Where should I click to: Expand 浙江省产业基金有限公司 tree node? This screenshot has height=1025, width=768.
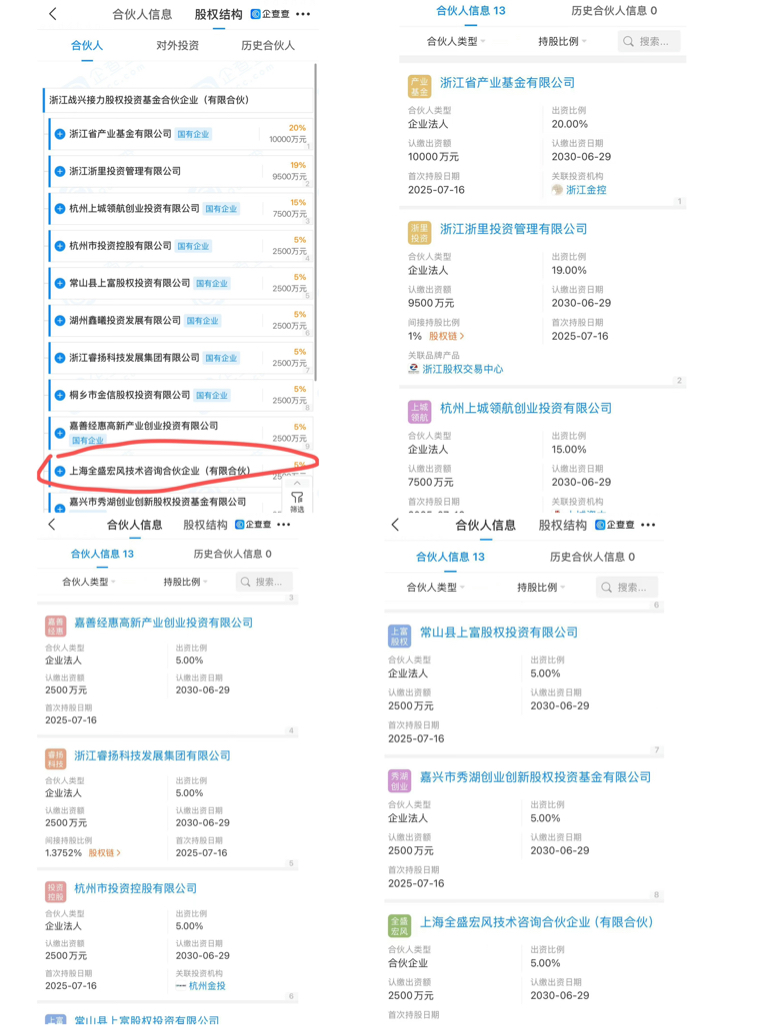pos(59,134)
